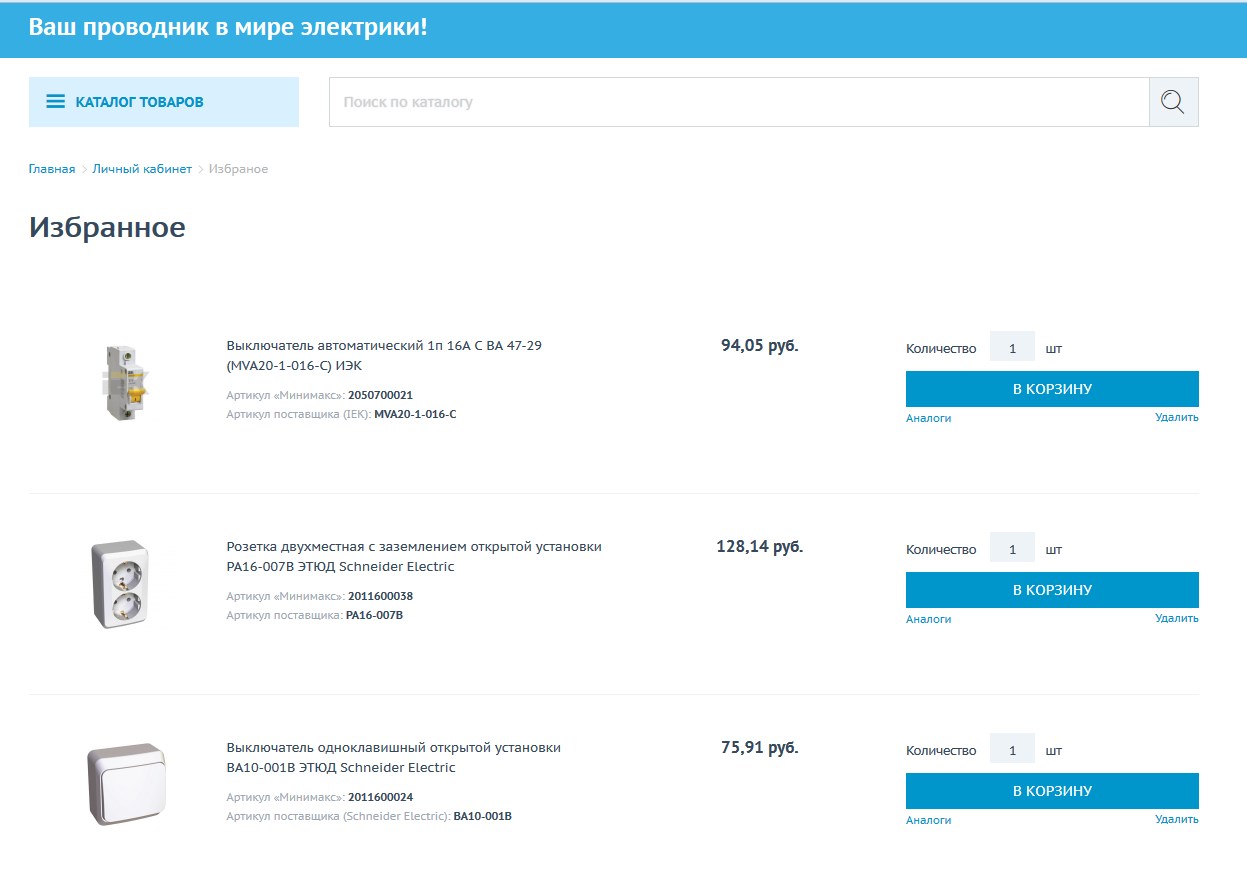Click the Избраное breadcrumb item
Screen dimensions: 1247x881
(x=238, y=169)
